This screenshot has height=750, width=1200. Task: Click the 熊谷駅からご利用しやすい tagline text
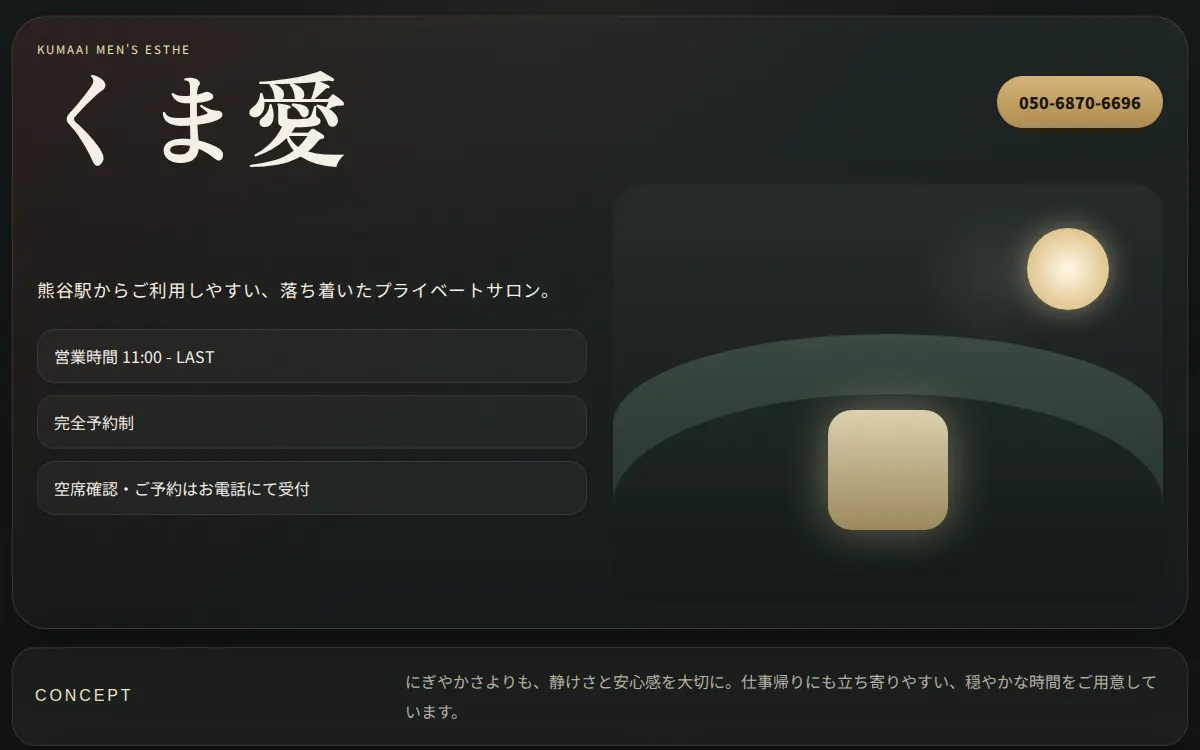[x=294, y=291]
